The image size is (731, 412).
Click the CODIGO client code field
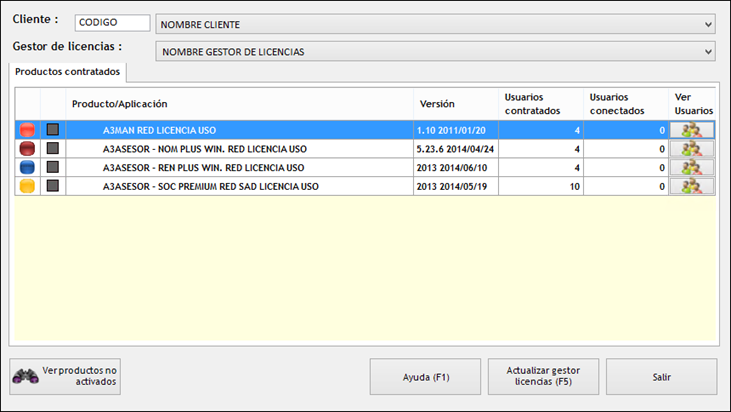click(x=112, y=22)
